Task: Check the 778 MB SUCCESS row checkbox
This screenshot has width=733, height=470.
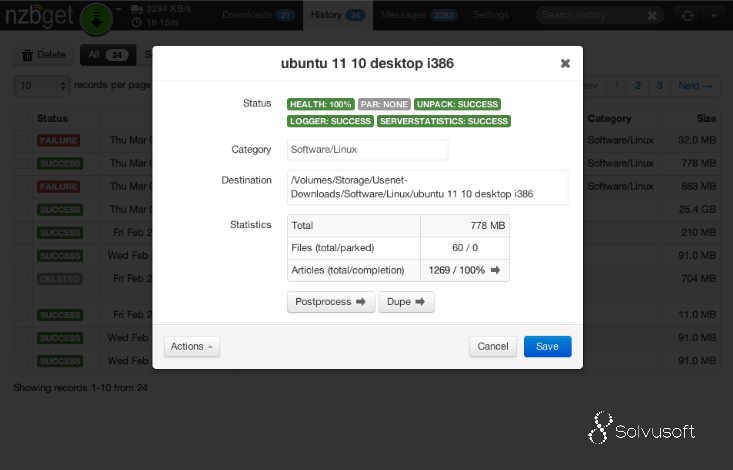Action: click(x=23, y=163)
